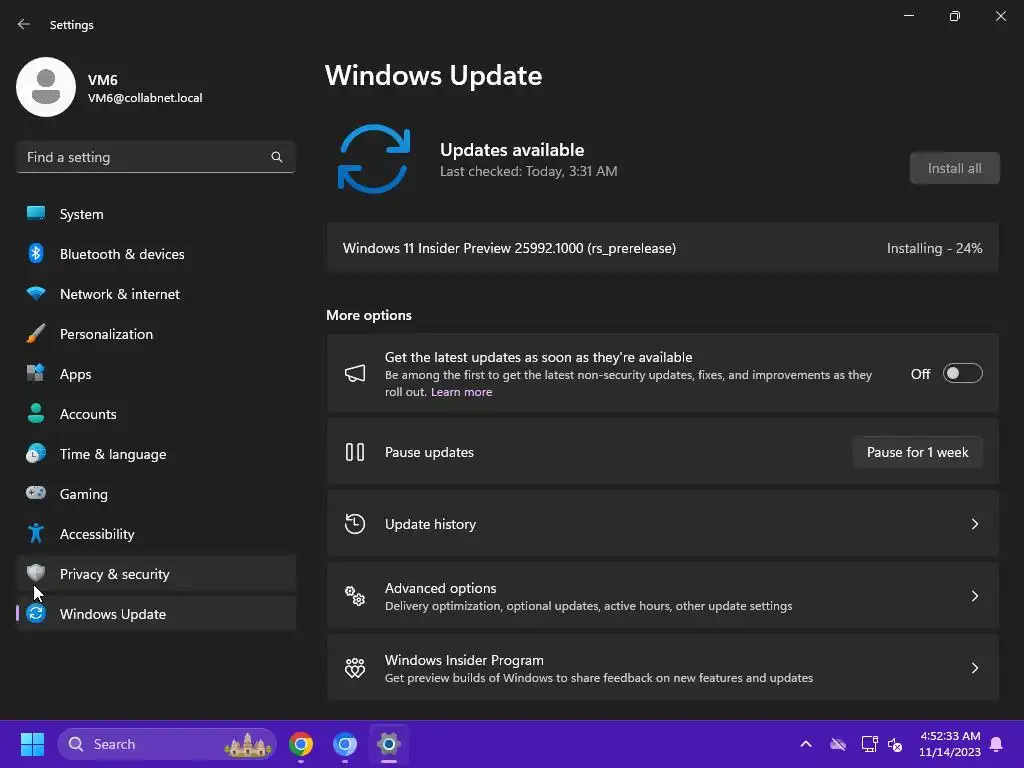Toggle Get the latest updates switch on
Image resolution: width=1024 pixels, height=768 pixels.
tap(963, 374)
